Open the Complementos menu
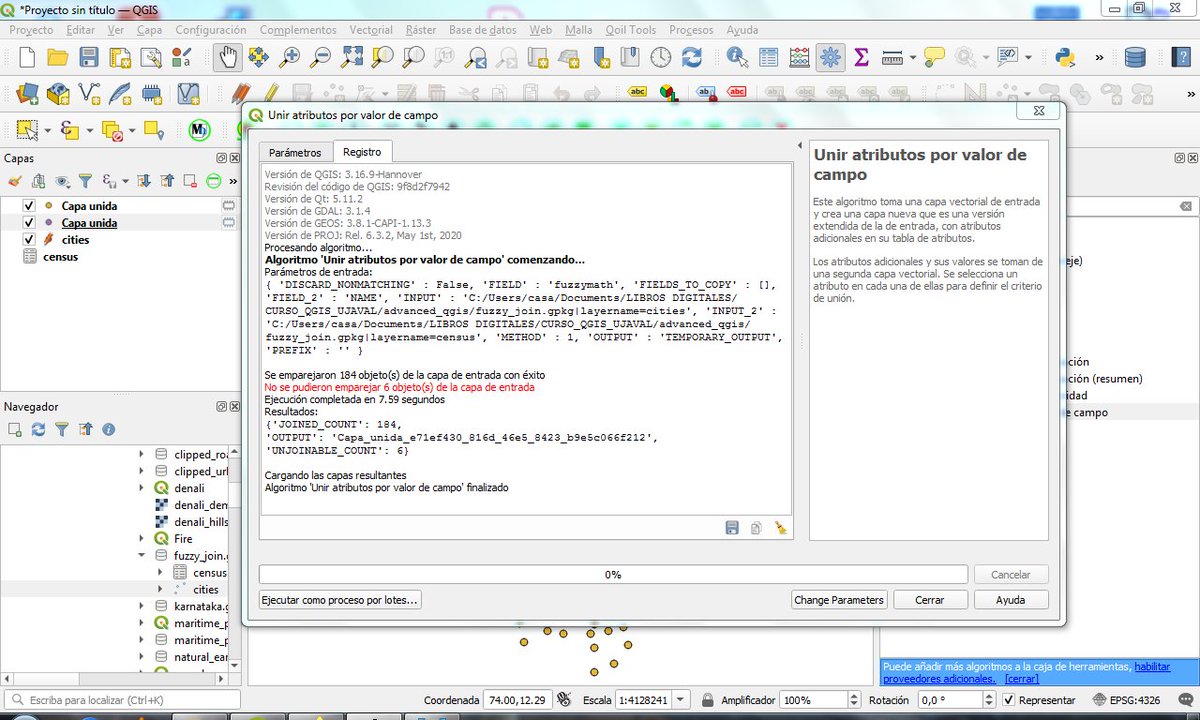Screen dimensions: 1200x720 pos(298,30)
